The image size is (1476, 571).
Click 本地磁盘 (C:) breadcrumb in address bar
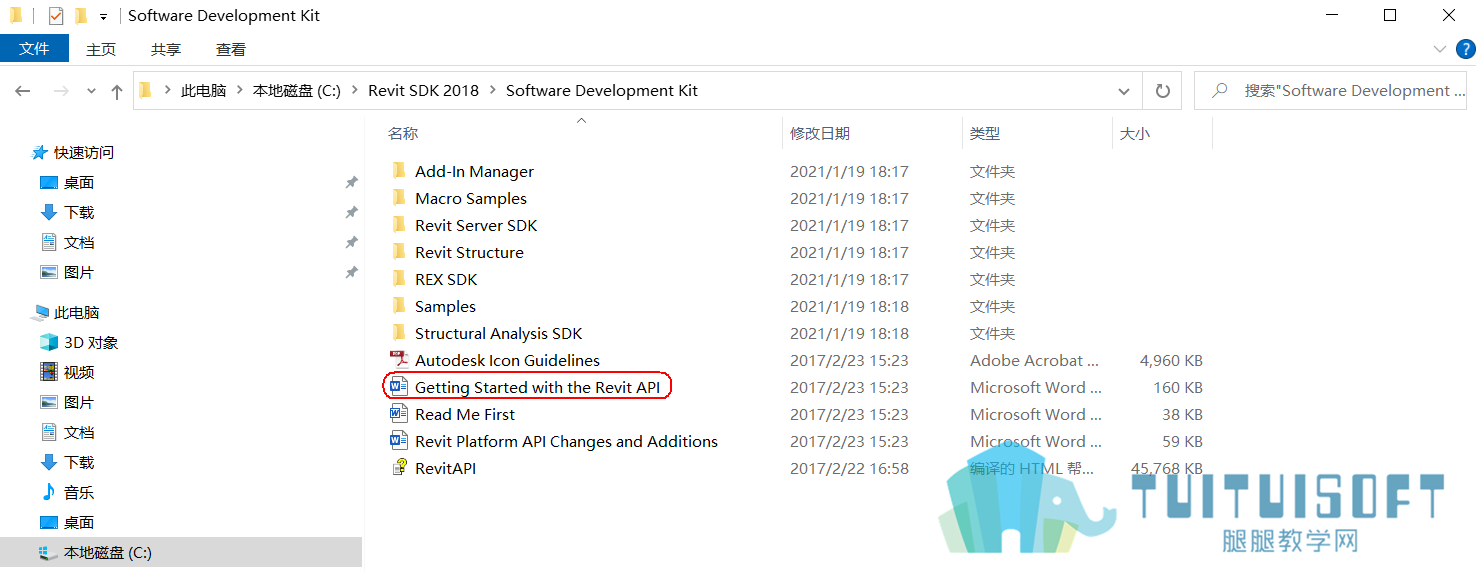297,91
